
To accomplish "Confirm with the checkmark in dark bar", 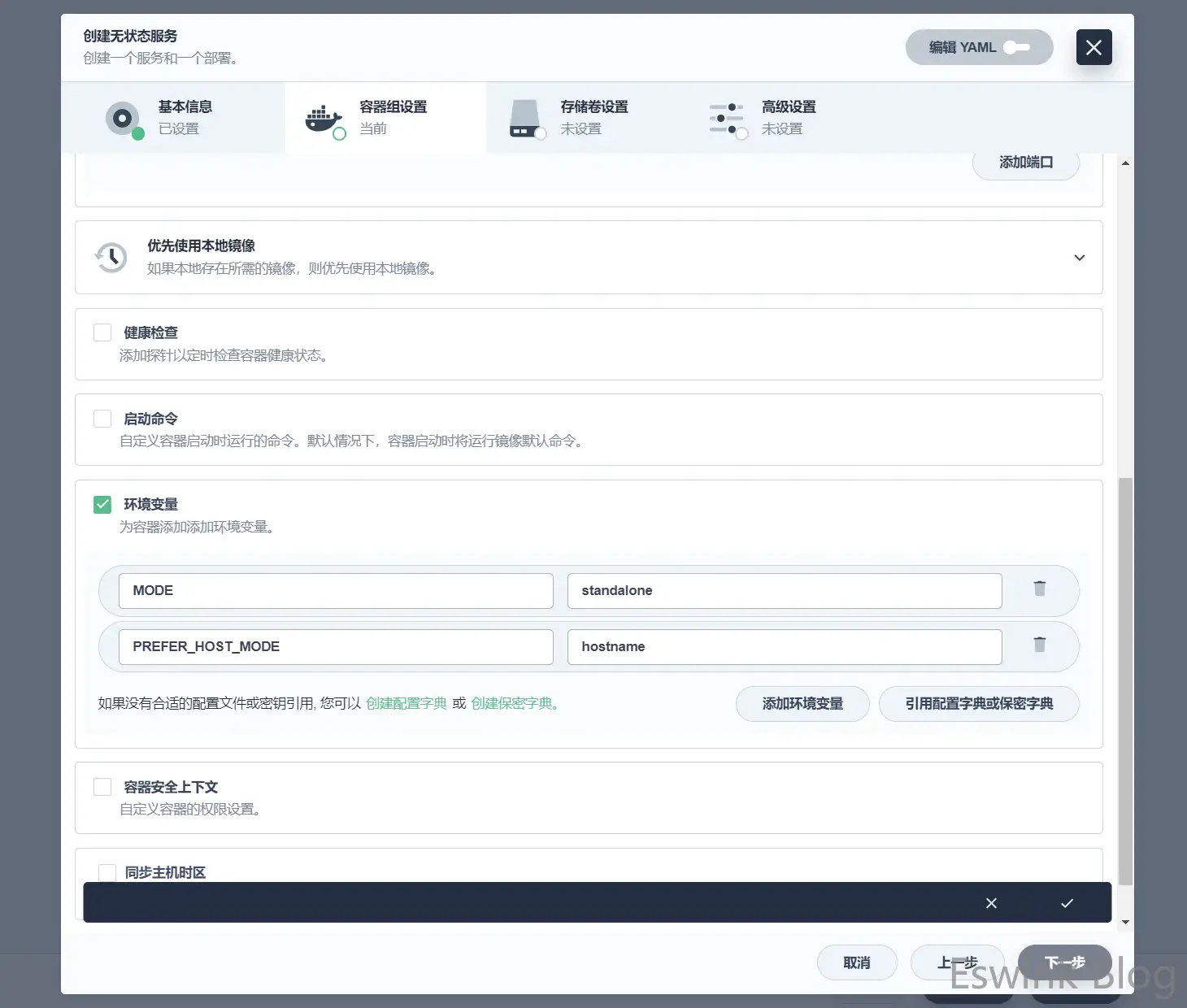I will point(1067,903).
